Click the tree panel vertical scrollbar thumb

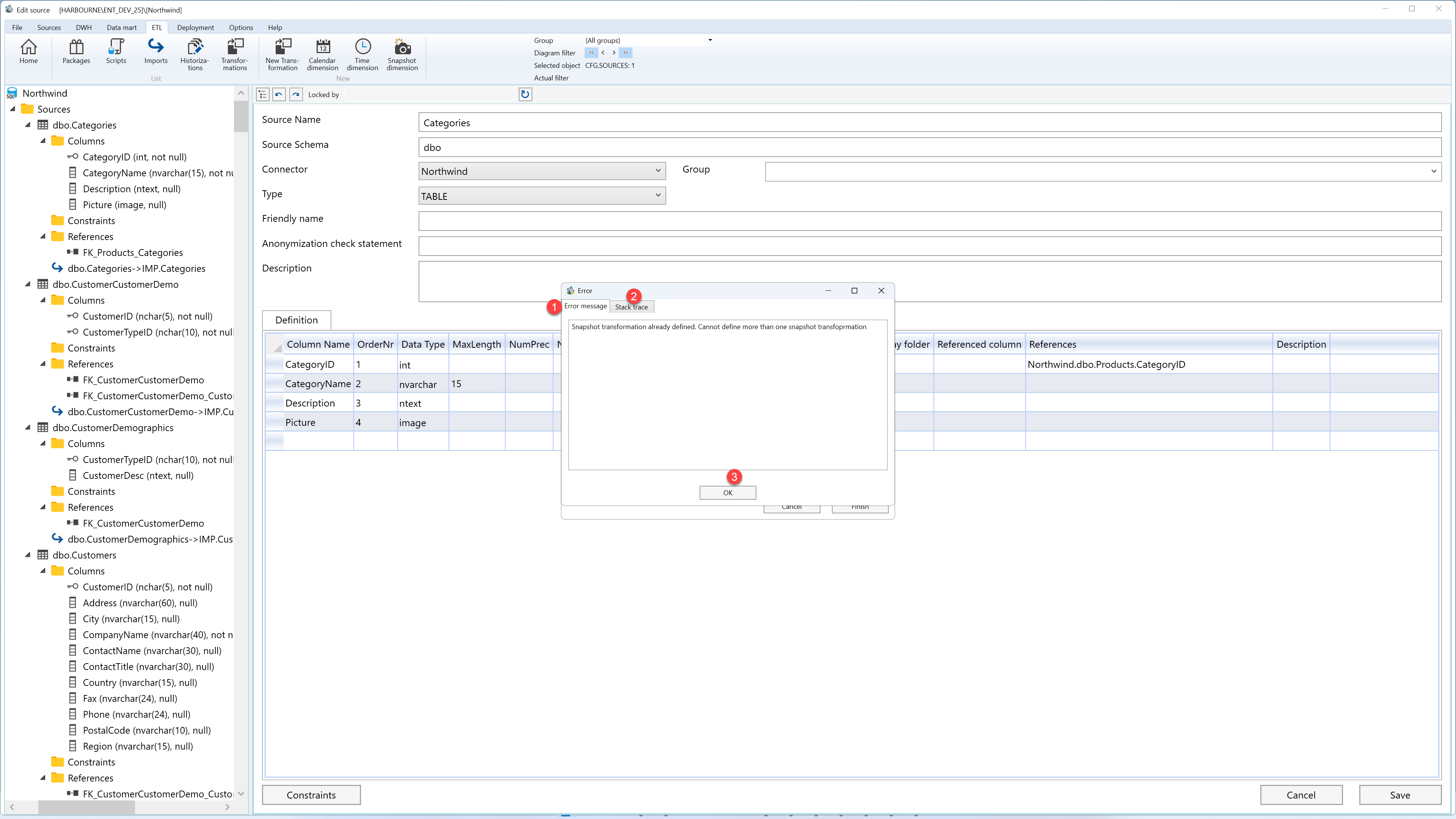point(241,116)
